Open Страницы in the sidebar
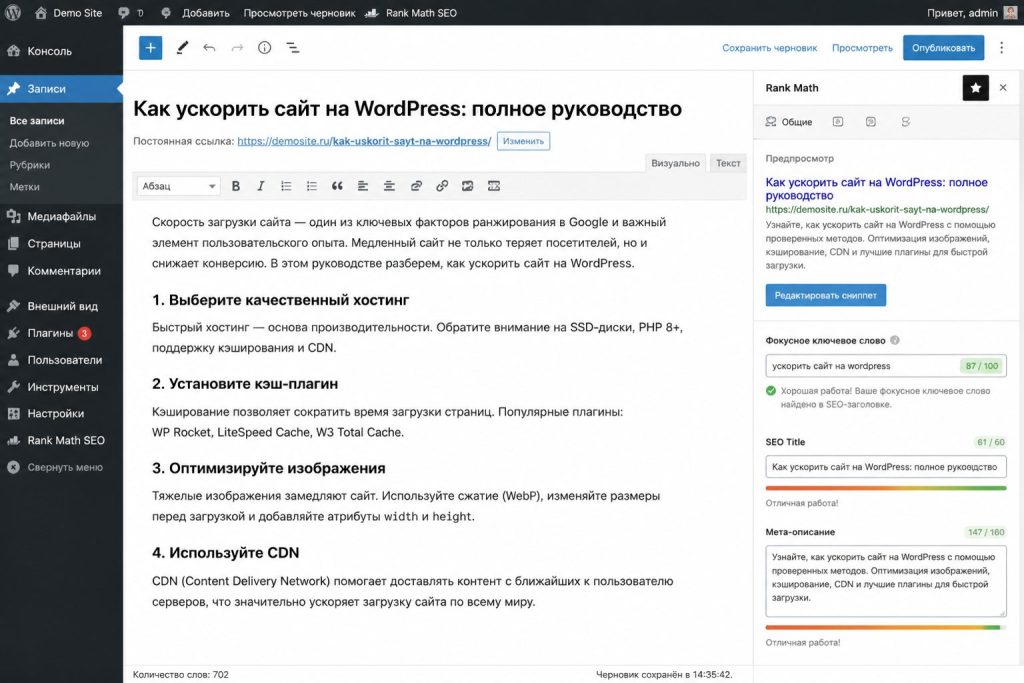This screenshot has height=683, width=1024. pyautogui.click(x=61, y=244)
